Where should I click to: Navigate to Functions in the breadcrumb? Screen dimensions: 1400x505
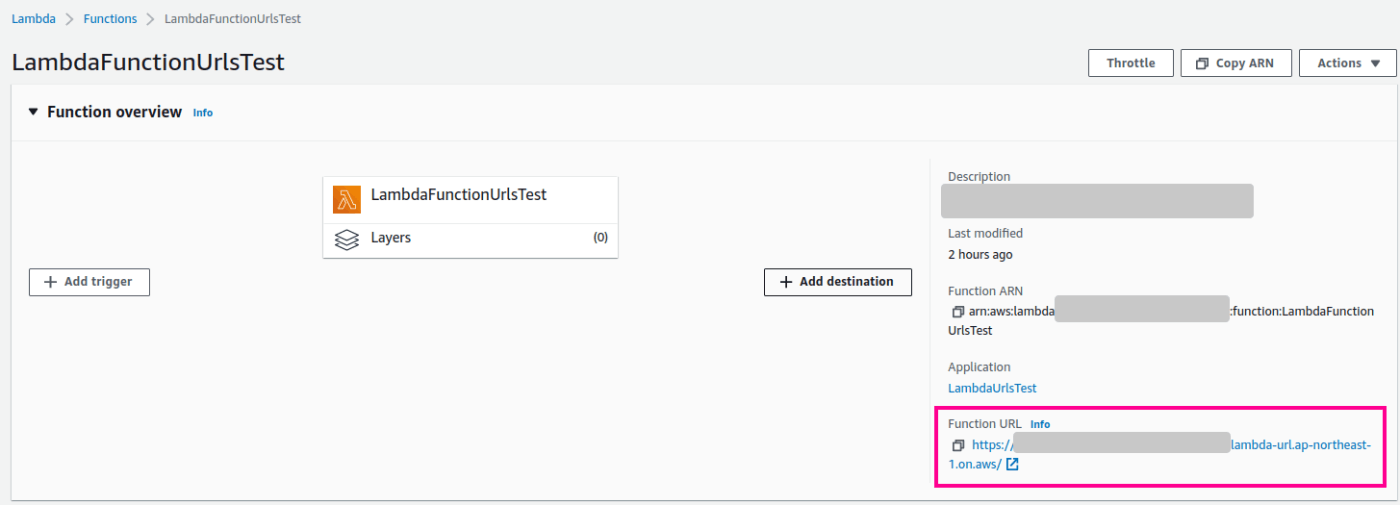110,19
